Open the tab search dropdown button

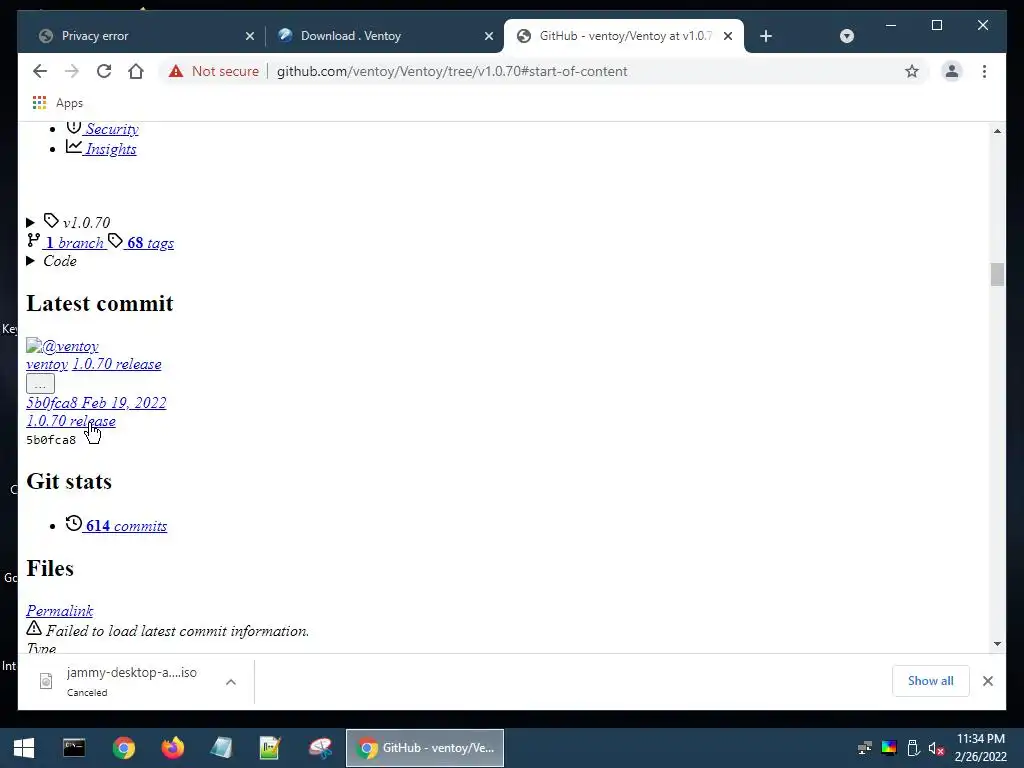point(846,36)
